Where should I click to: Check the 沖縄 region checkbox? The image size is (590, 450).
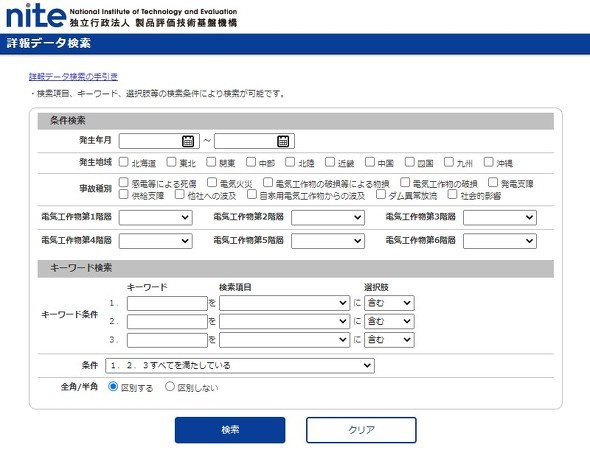488,162
